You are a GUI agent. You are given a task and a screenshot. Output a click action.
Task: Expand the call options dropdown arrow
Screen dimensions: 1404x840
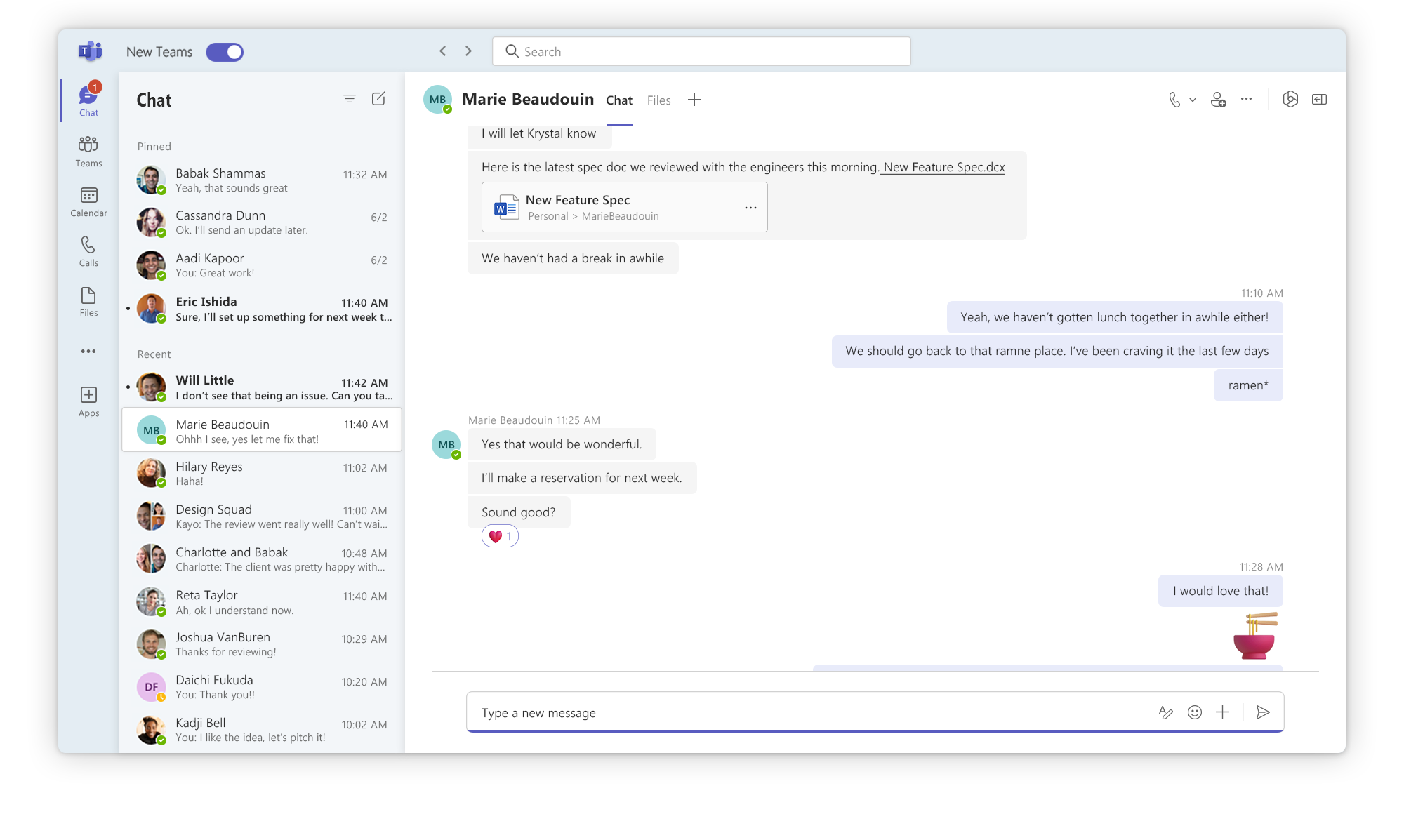click(1193, 100)
